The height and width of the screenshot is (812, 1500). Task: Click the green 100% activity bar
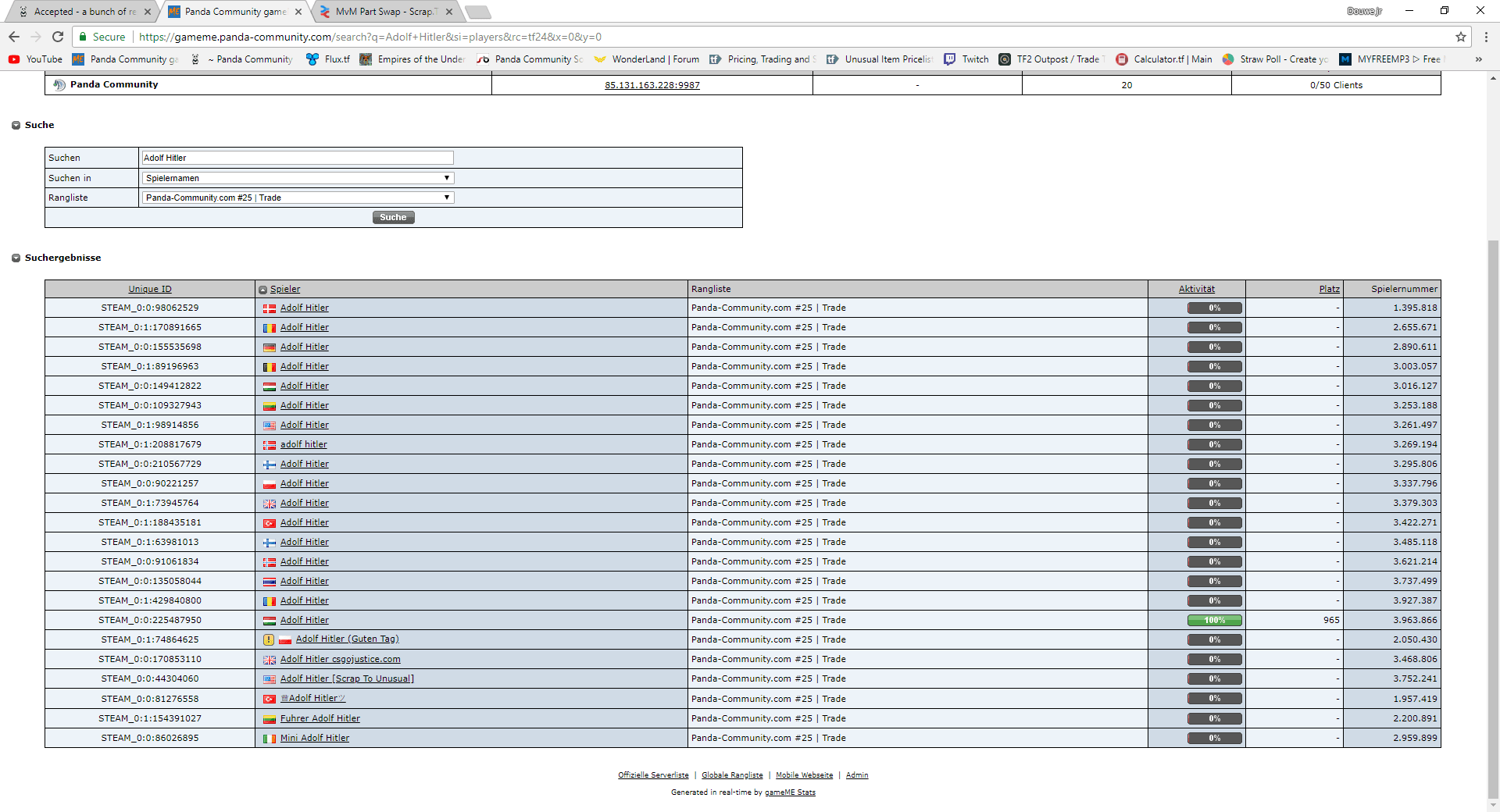pos(1214,620)
